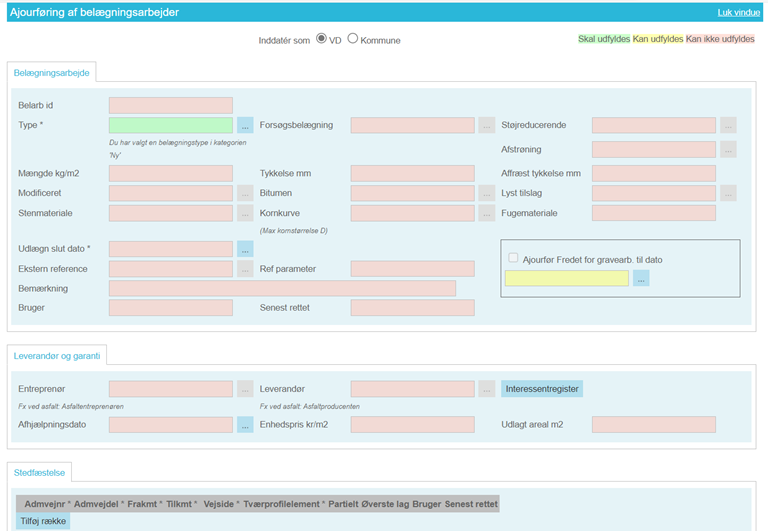Open the Leverandør og garanti tab
The height and width of the screenshot is (531, 768).
click(59, 356)
